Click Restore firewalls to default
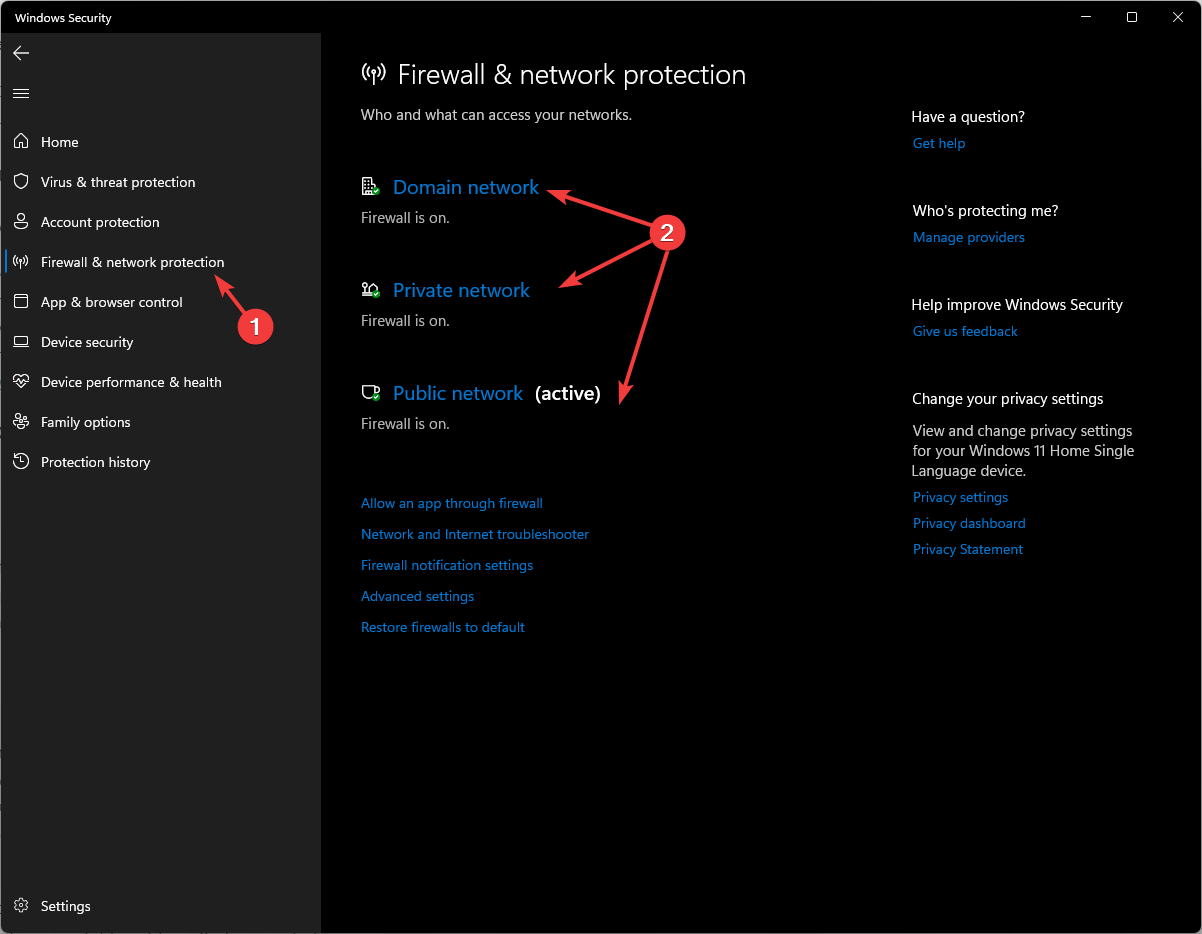This screenshot has width=1202, height=934. pos(443,627)
